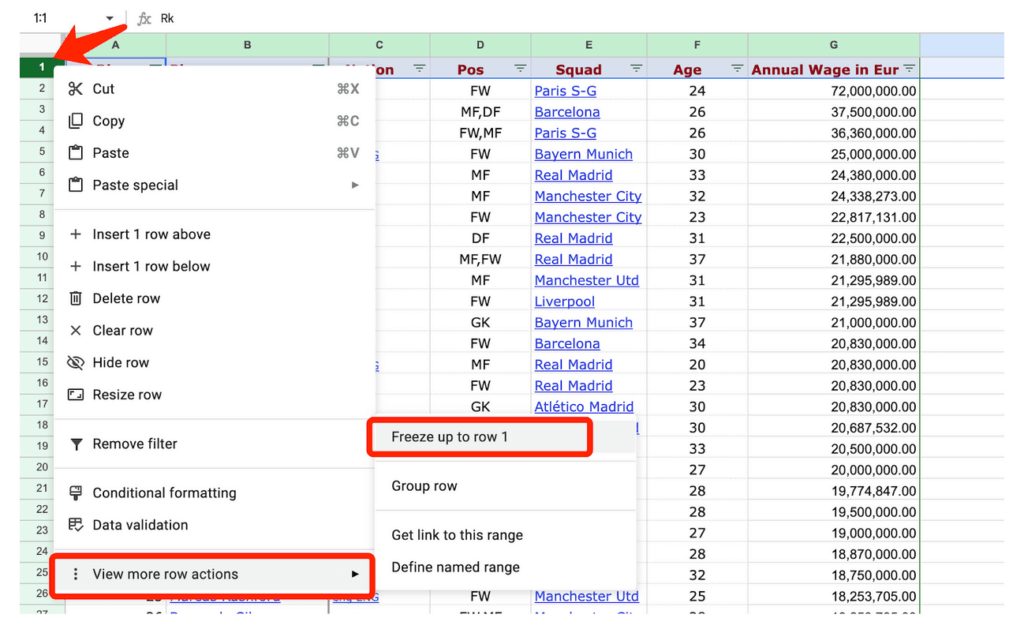Click the Paste clipboard icon
The height and width of the screenshot is (633, 1024).
coord(75,153)
